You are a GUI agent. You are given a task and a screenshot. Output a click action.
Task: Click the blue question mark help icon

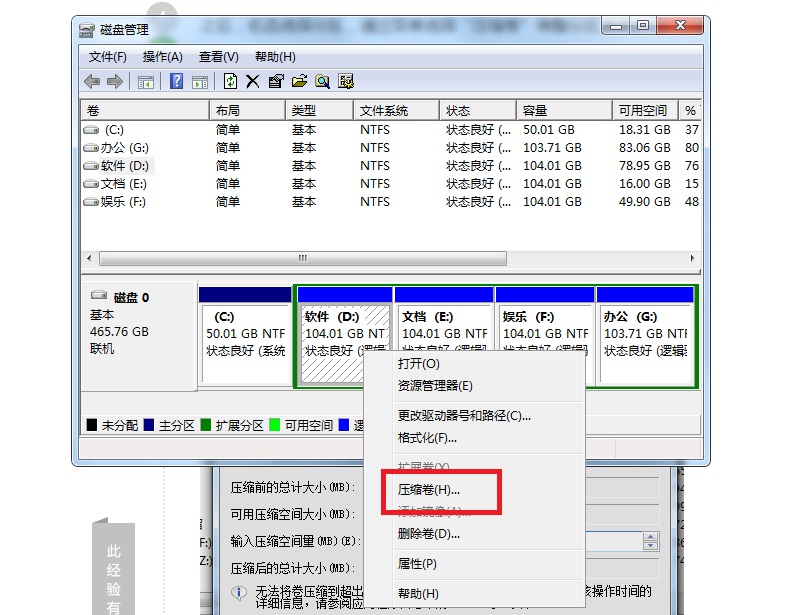(x=179, y=81)
